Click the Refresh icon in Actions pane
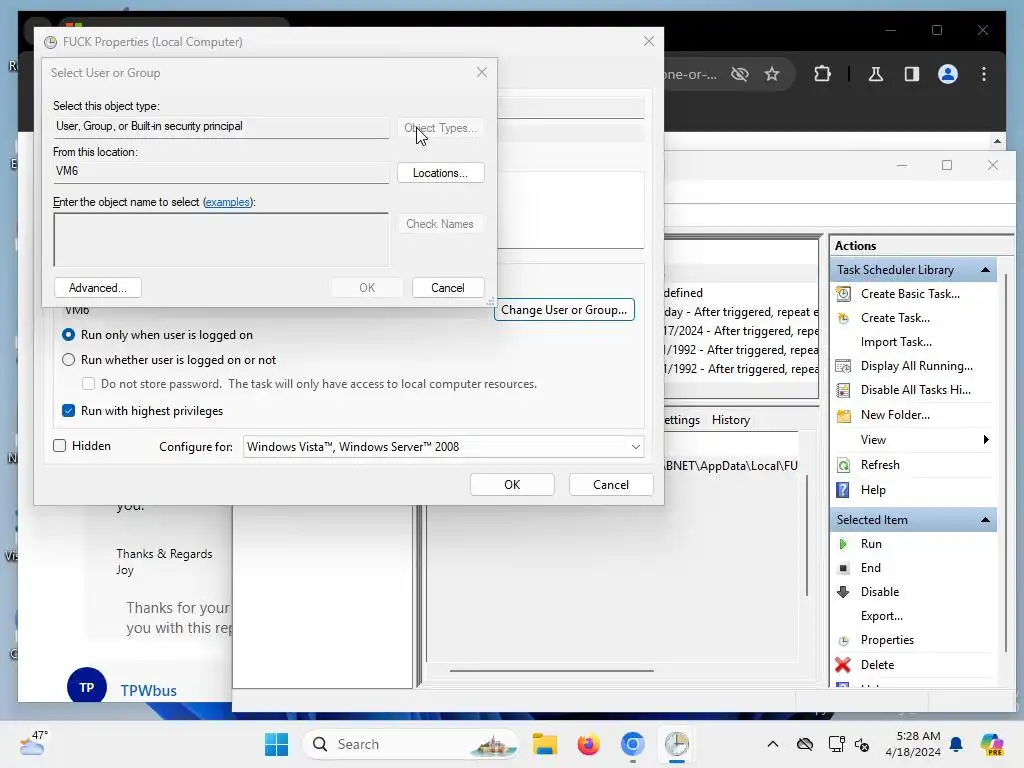Image resolution: width=1024 pixels, height=768 pixels. coord(843,465)
